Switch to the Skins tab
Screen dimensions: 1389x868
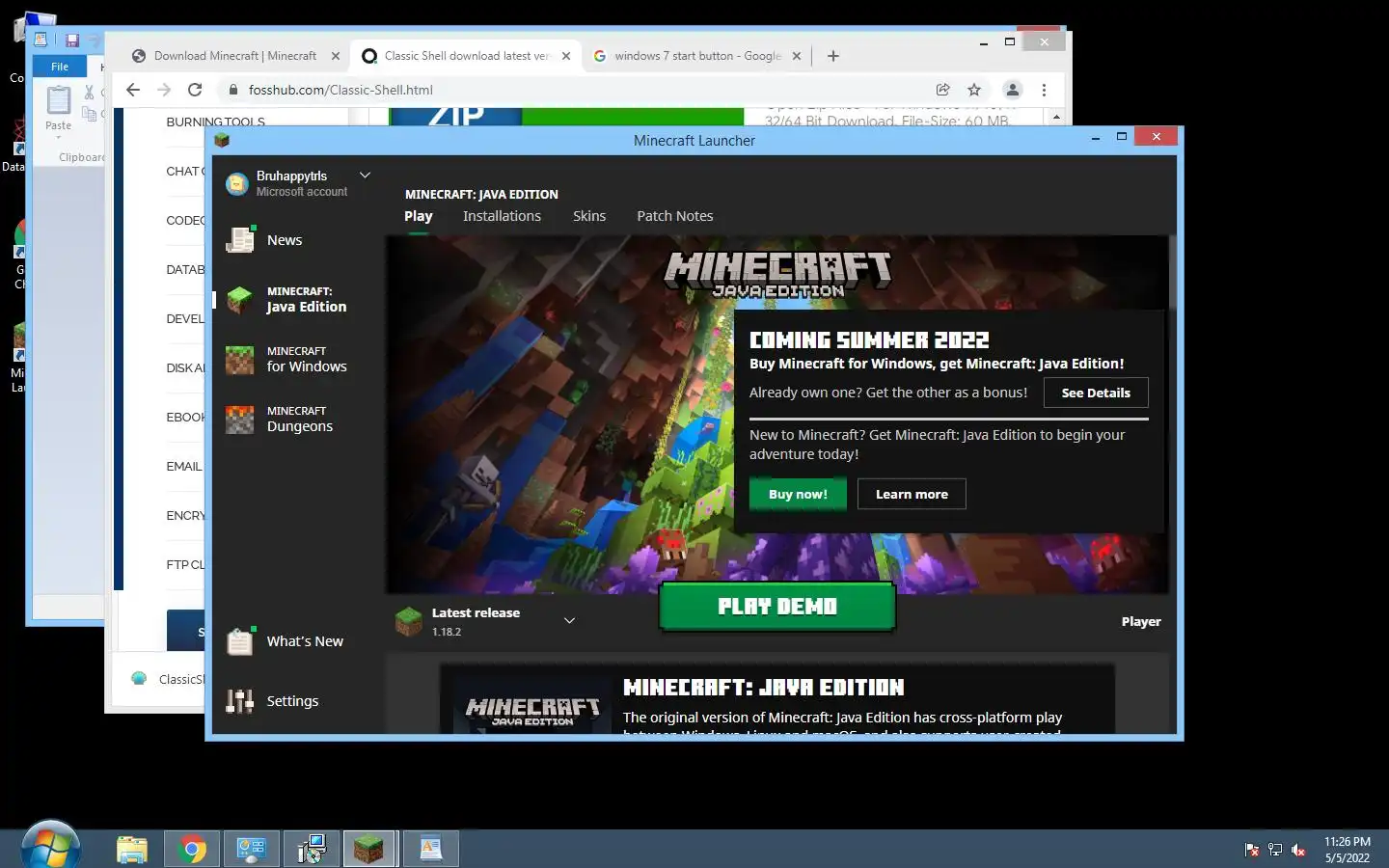click(x=589, y=216)
